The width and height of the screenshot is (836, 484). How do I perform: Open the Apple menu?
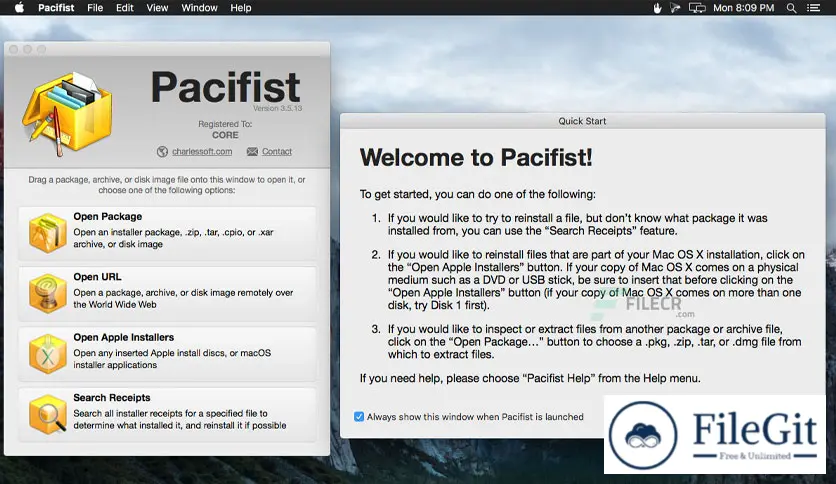17,8
